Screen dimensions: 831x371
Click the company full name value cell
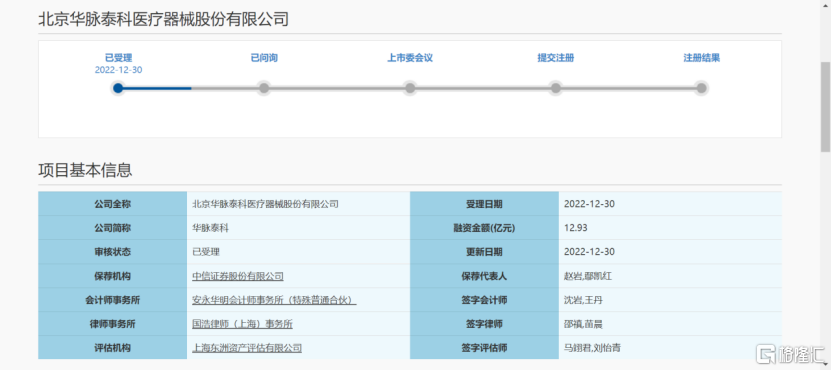[298, 204]
